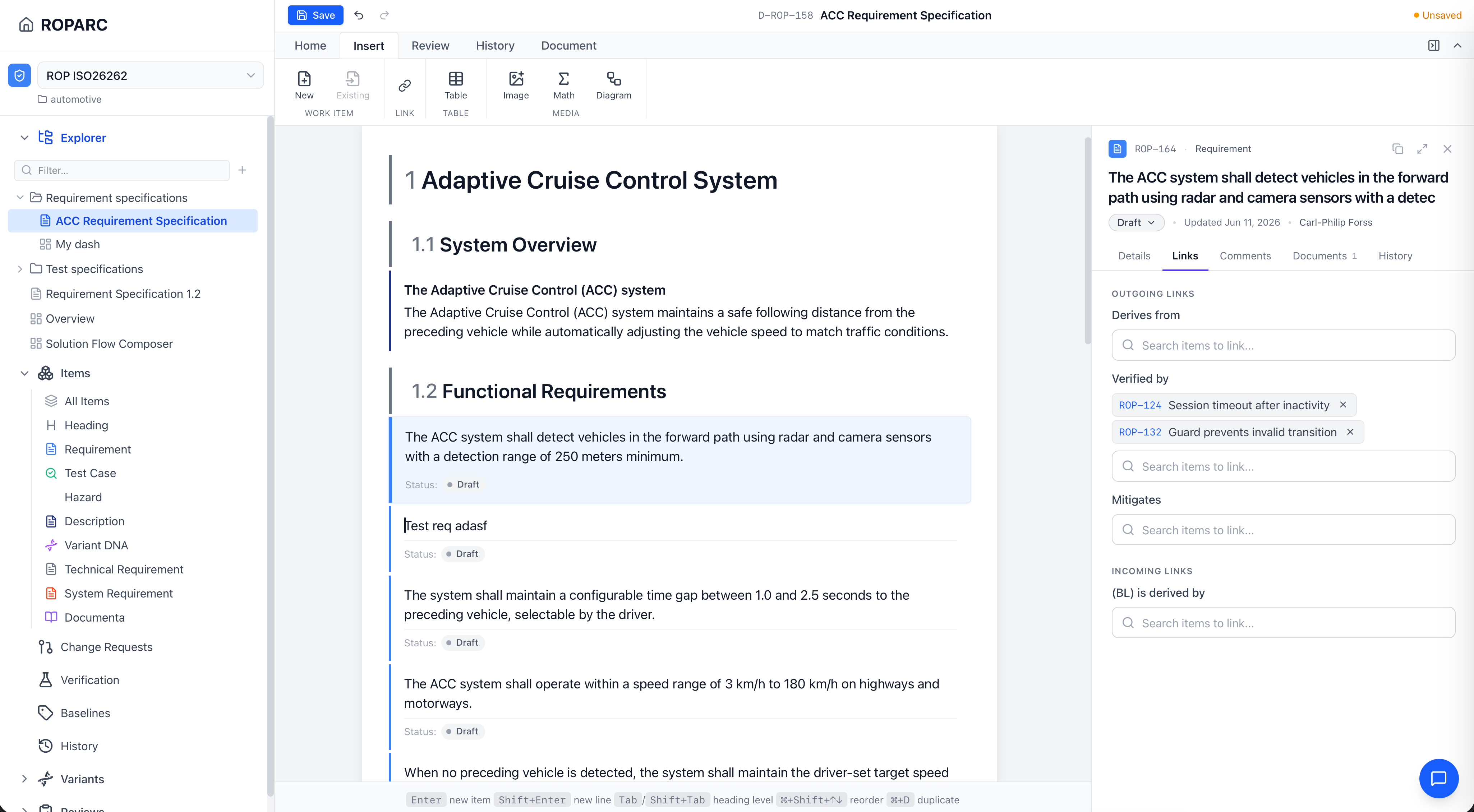Viewport: 1474px width, 812px height.
Task: Open History in left sidebar
Action: click(79, 746)
